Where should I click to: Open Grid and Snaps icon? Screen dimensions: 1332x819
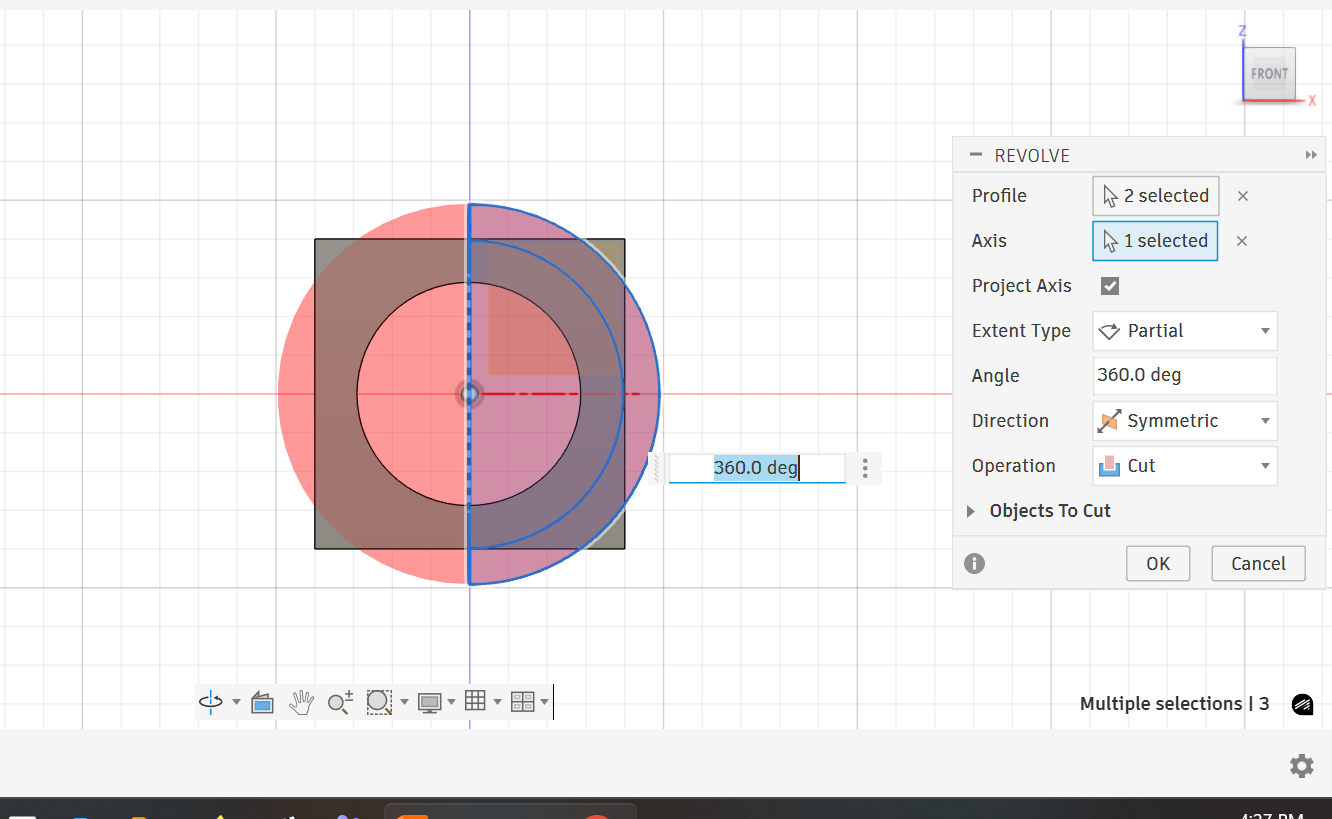click(x=476, y=702)
